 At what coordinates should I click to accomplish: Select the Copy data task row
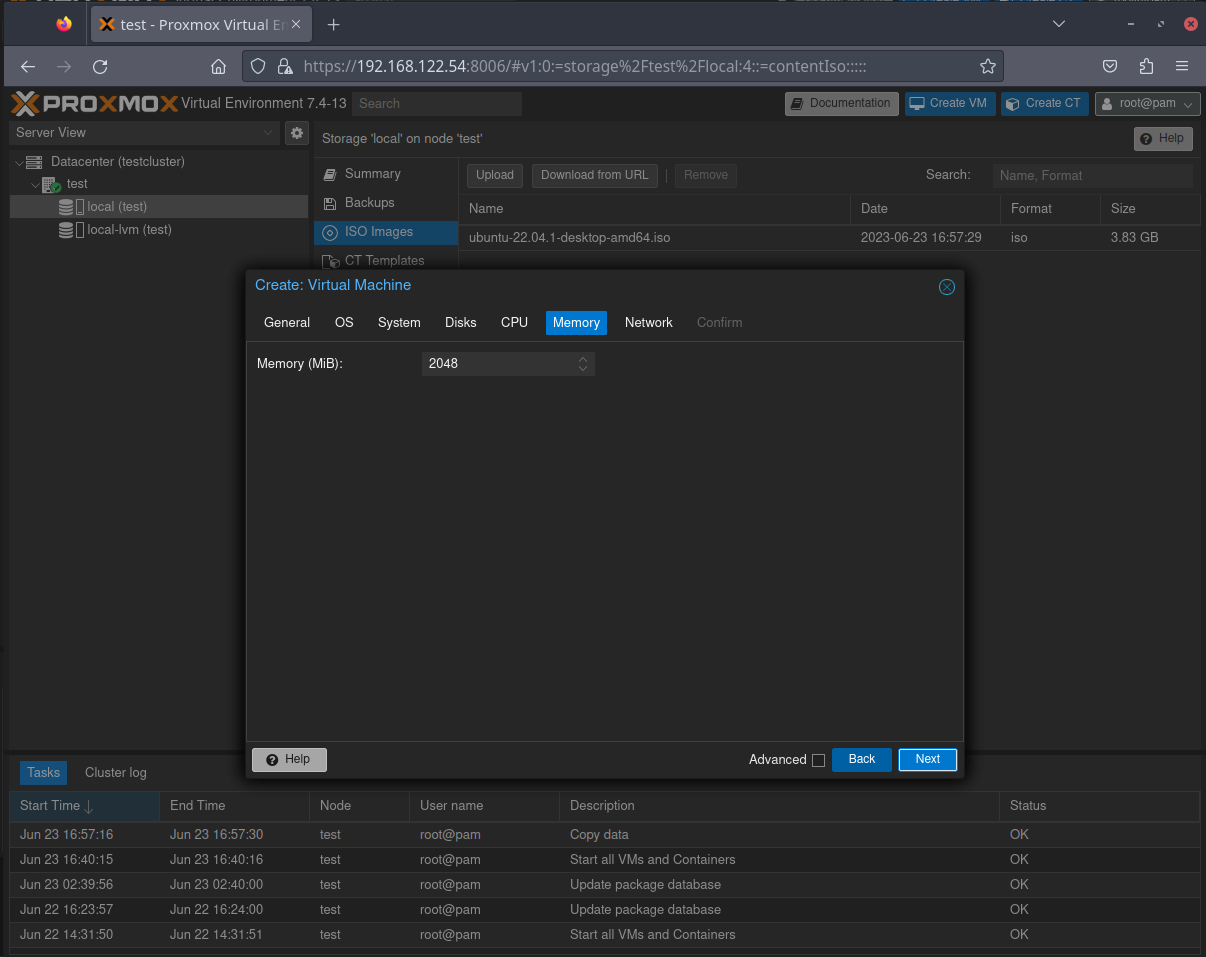(x=604, y=835)
